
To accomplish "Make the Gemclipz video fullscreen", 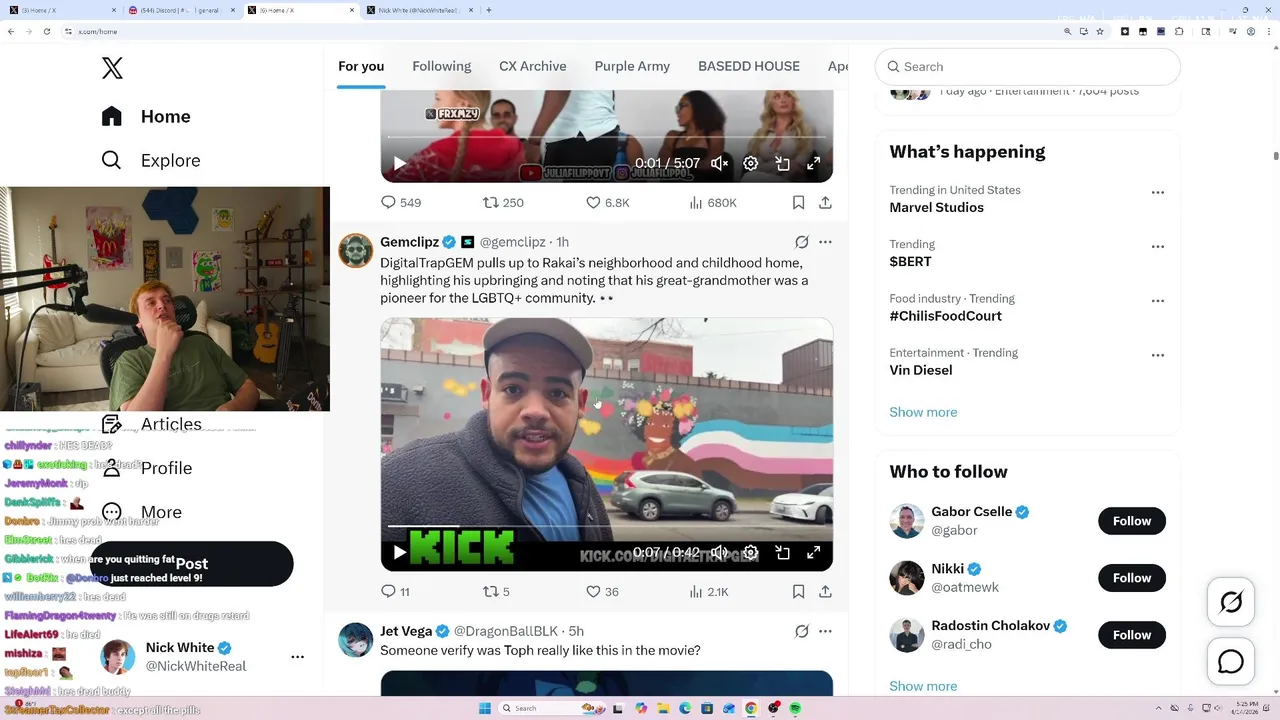I will pos(814,552).
